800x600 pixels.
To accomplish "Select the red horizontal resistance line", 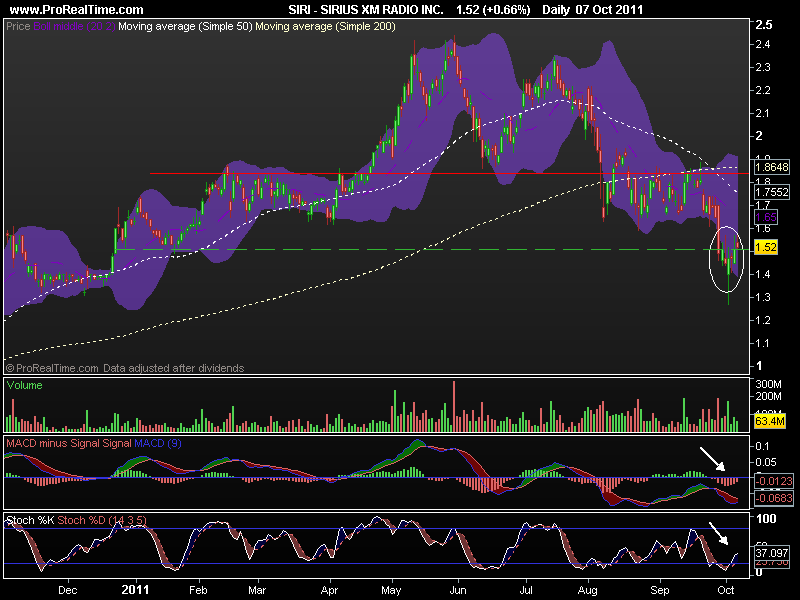I will point(449,173).
